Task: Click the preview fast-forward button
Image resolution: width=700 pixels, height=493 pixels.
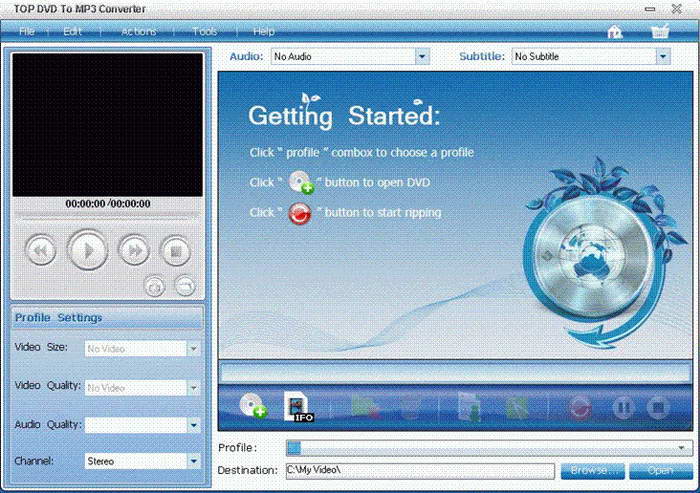Action: click(x=134, y=251)
